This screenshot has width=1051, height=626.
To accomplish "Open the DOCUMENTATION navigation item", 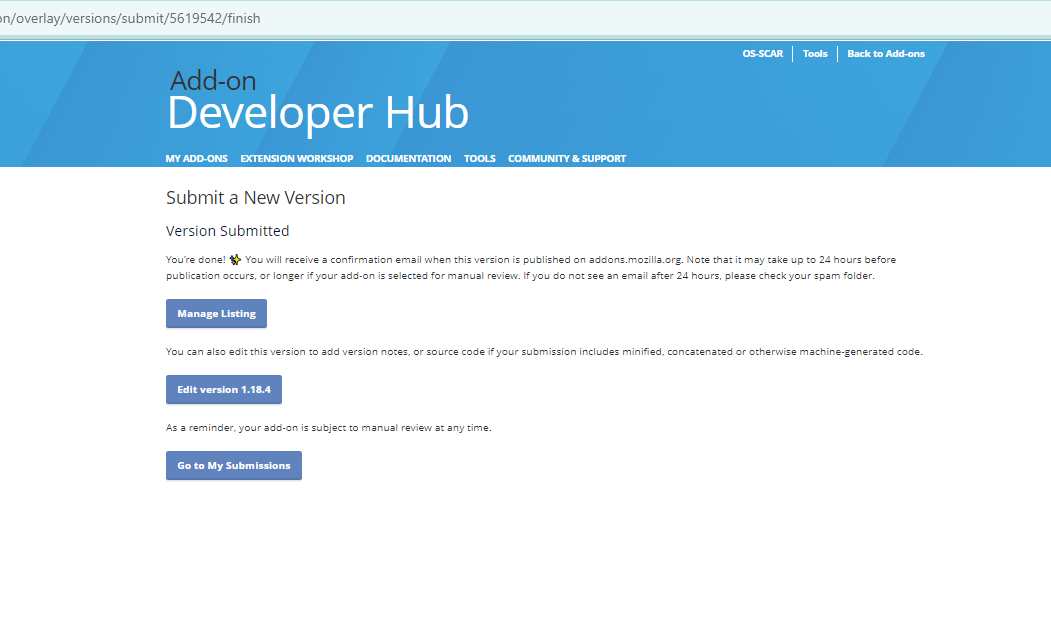I will [x=408, y=158].
